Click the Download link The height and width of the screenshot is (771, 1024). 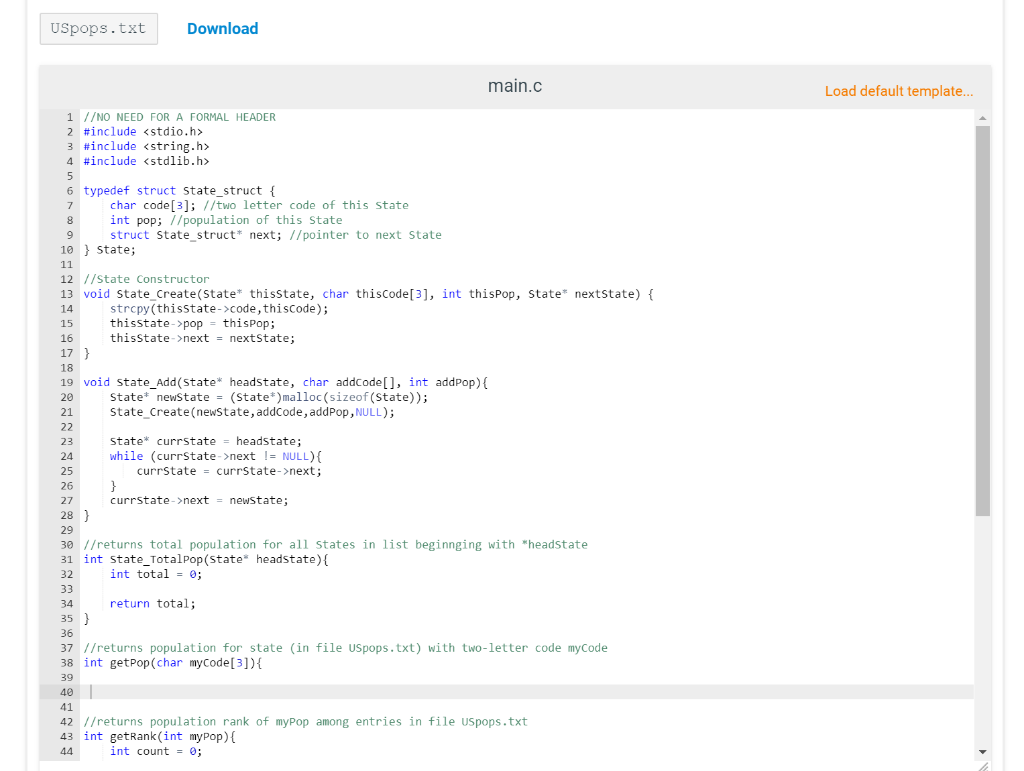click(x=222, y=28)
